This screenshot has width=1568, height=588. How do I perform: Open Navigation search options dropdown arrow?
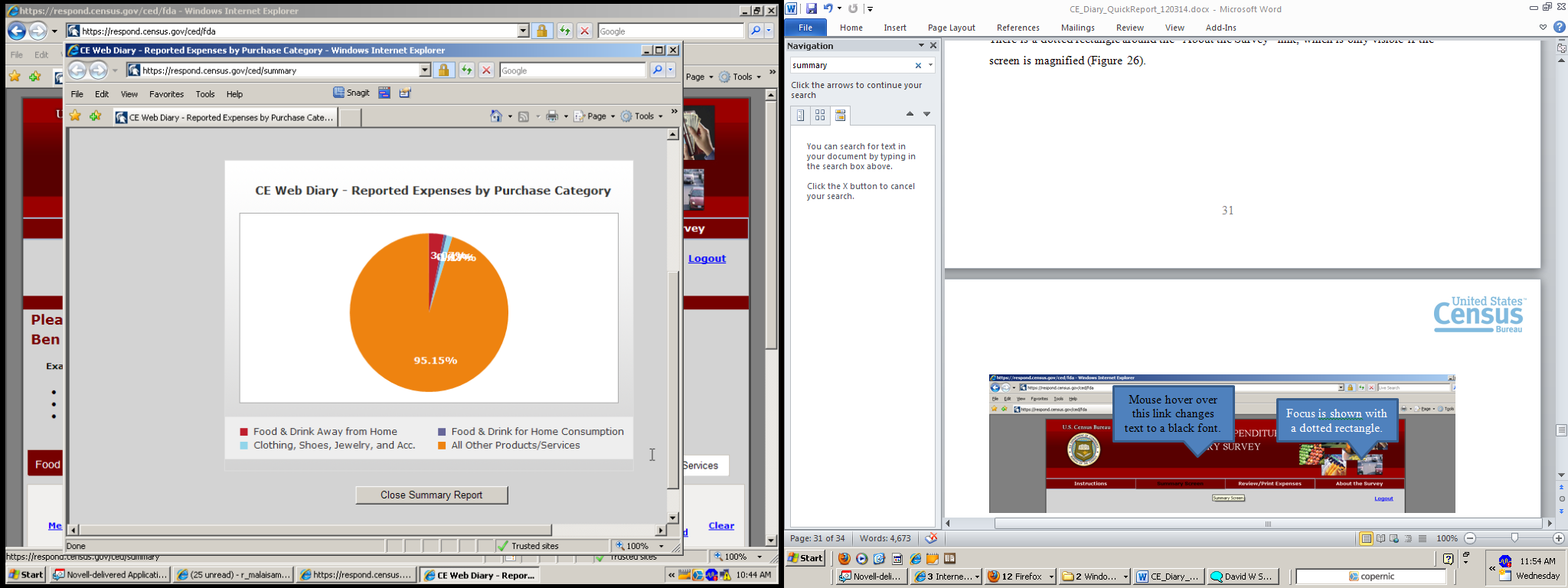930,66
